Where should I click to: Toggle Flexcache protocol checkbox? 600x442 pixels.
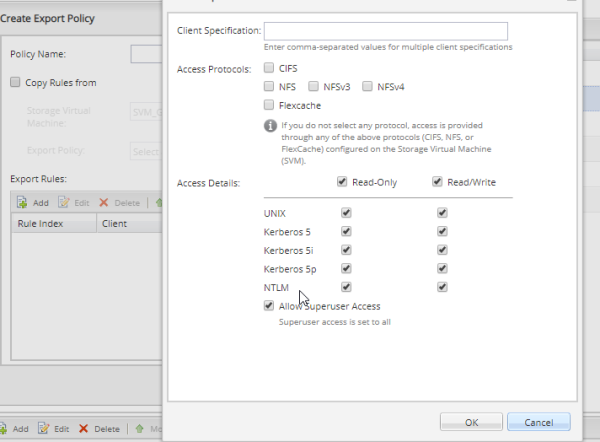(x=270, y=105)
